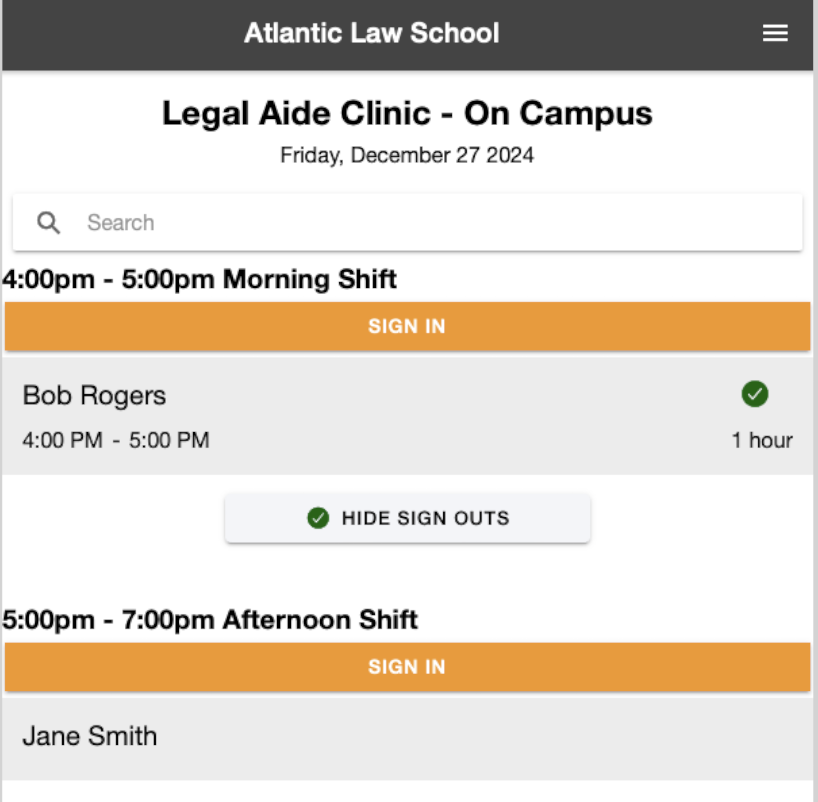Click the magnifying glass search icon

click(49, 222)
